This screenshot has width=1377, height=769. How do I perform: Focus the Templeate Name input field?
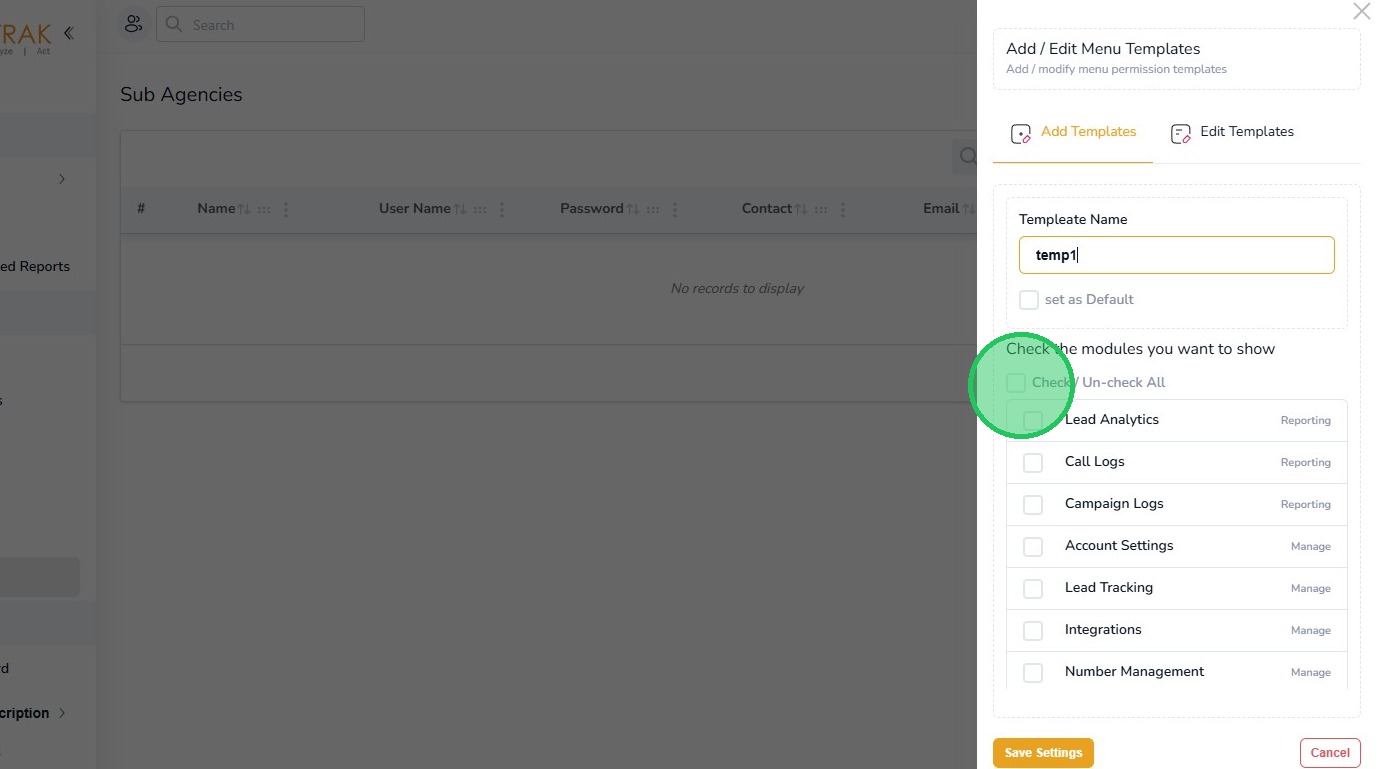1176,255
